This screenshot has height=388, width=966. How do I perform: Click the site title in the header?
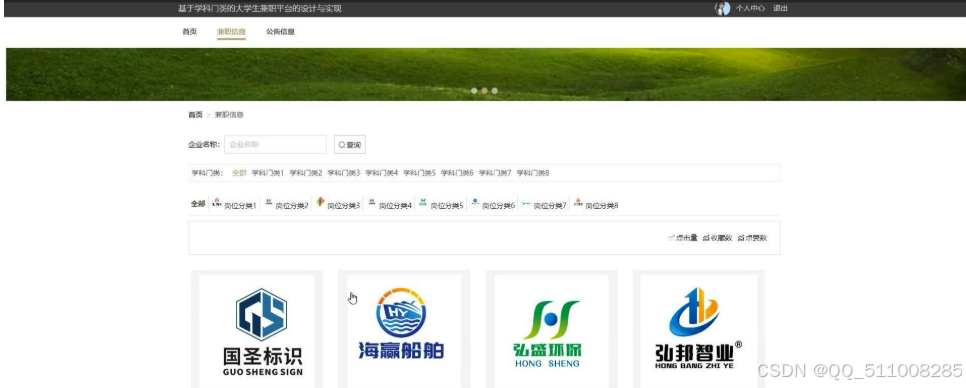[259, 8]
